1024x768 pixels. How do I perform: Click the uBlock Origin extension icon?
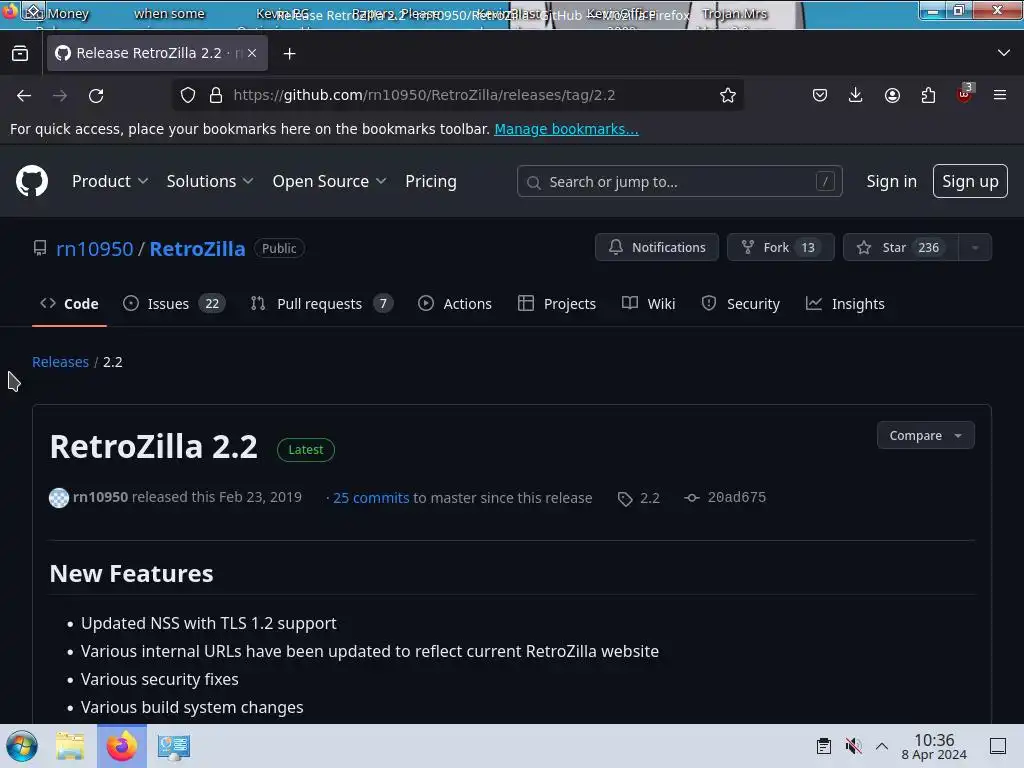[965, 94]
